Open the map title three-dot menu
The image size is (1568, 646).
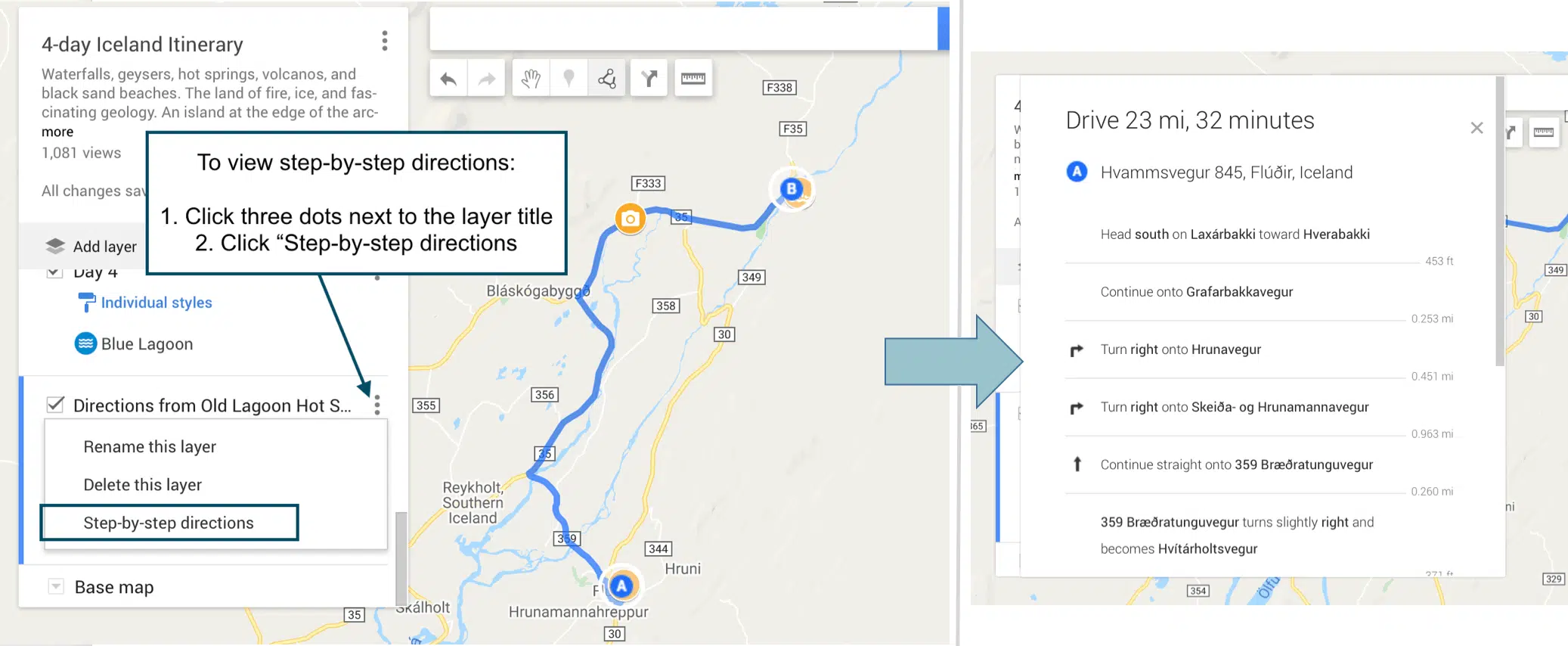click(385, 41)
